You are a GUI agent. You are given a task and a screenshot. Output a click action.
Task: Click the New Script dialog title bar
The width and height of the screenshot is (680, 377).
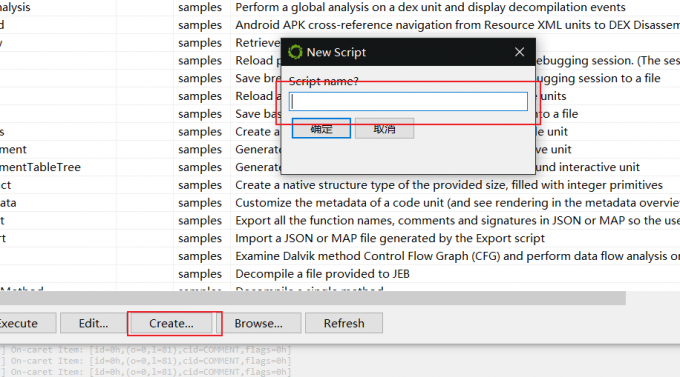(x=408, y=52)
